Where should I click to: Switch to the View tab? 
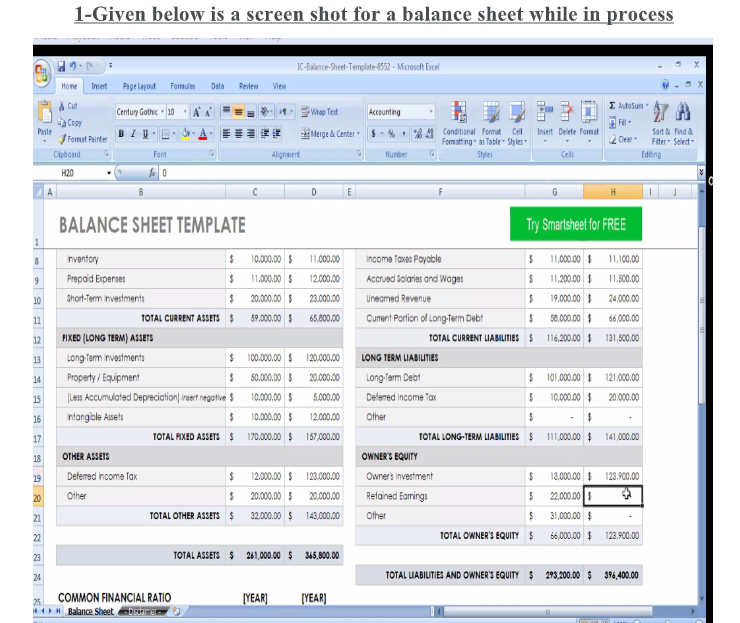[279, 86]
